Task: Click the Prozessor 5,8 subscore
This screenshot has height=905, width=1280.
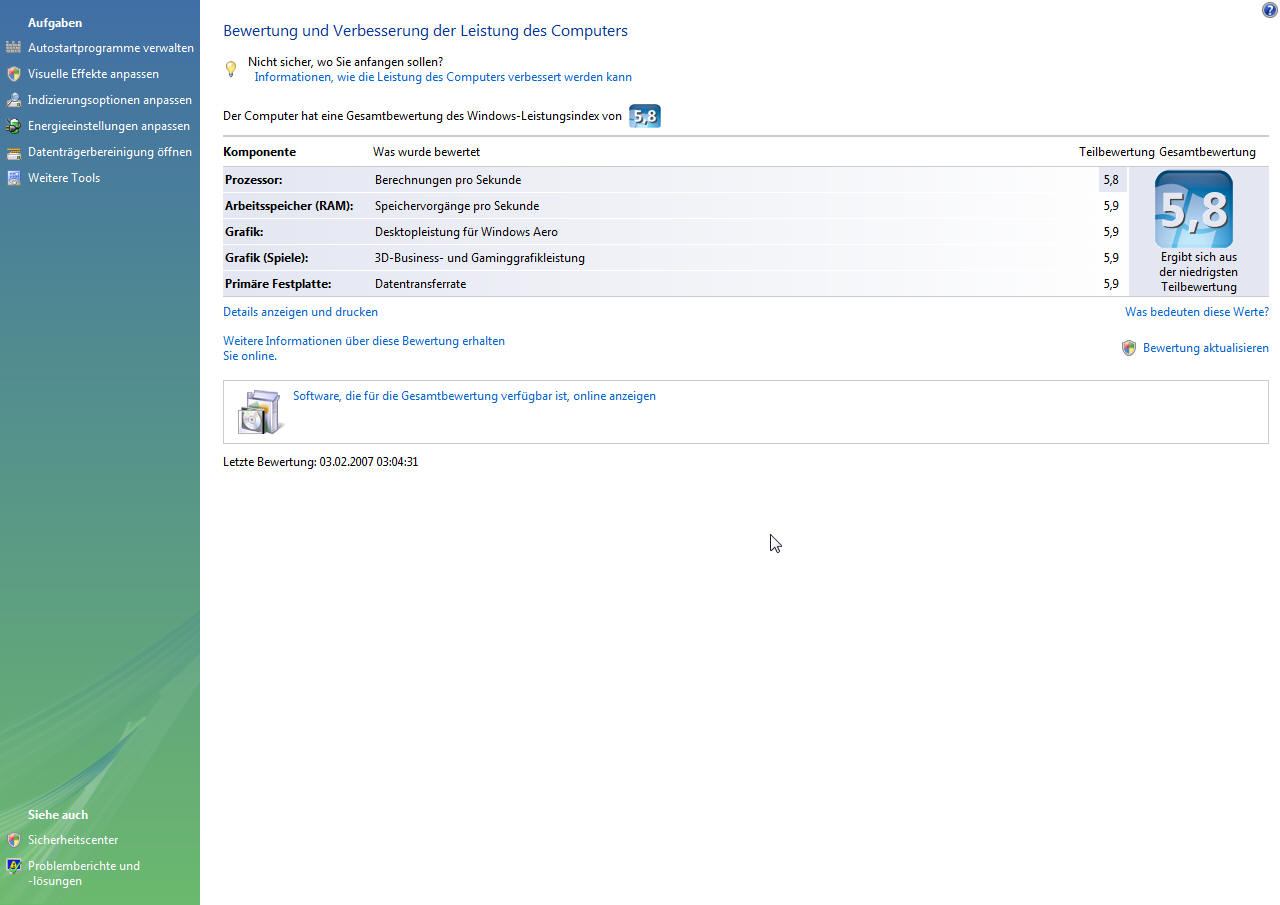Action: click(1111, 180)
